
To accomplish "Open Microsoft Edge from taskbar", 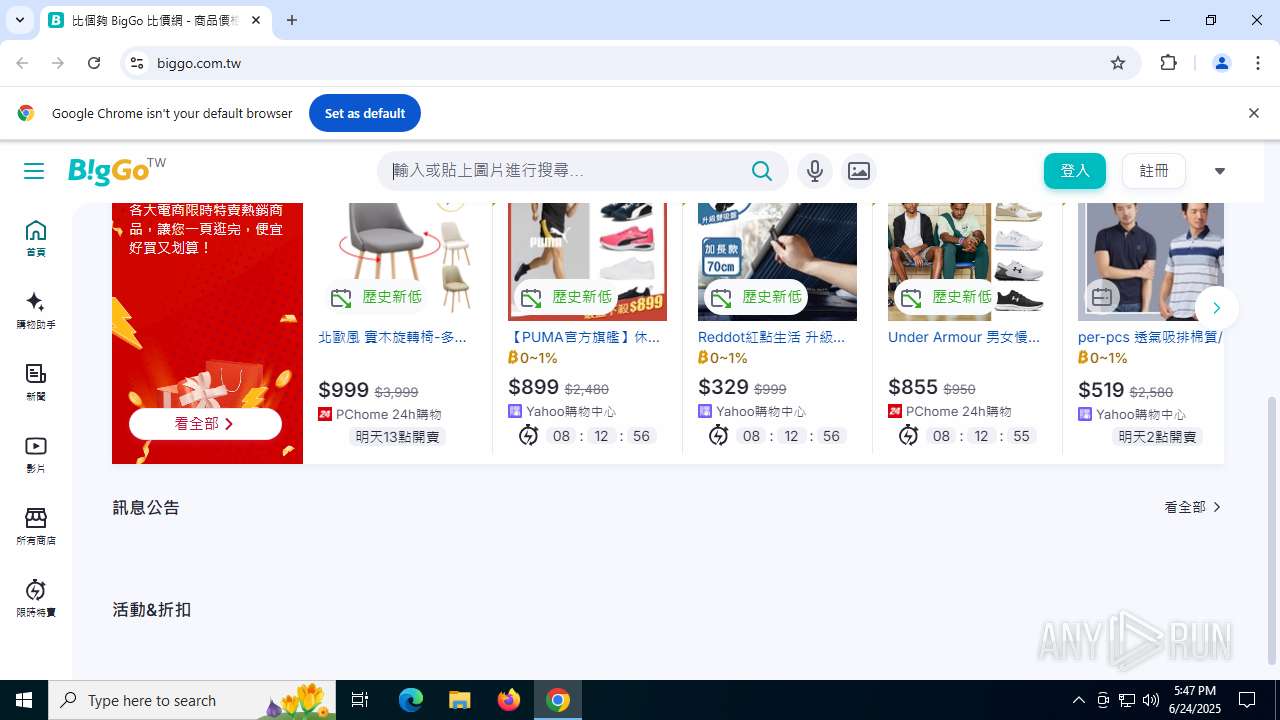I will (x=411, y=700).
